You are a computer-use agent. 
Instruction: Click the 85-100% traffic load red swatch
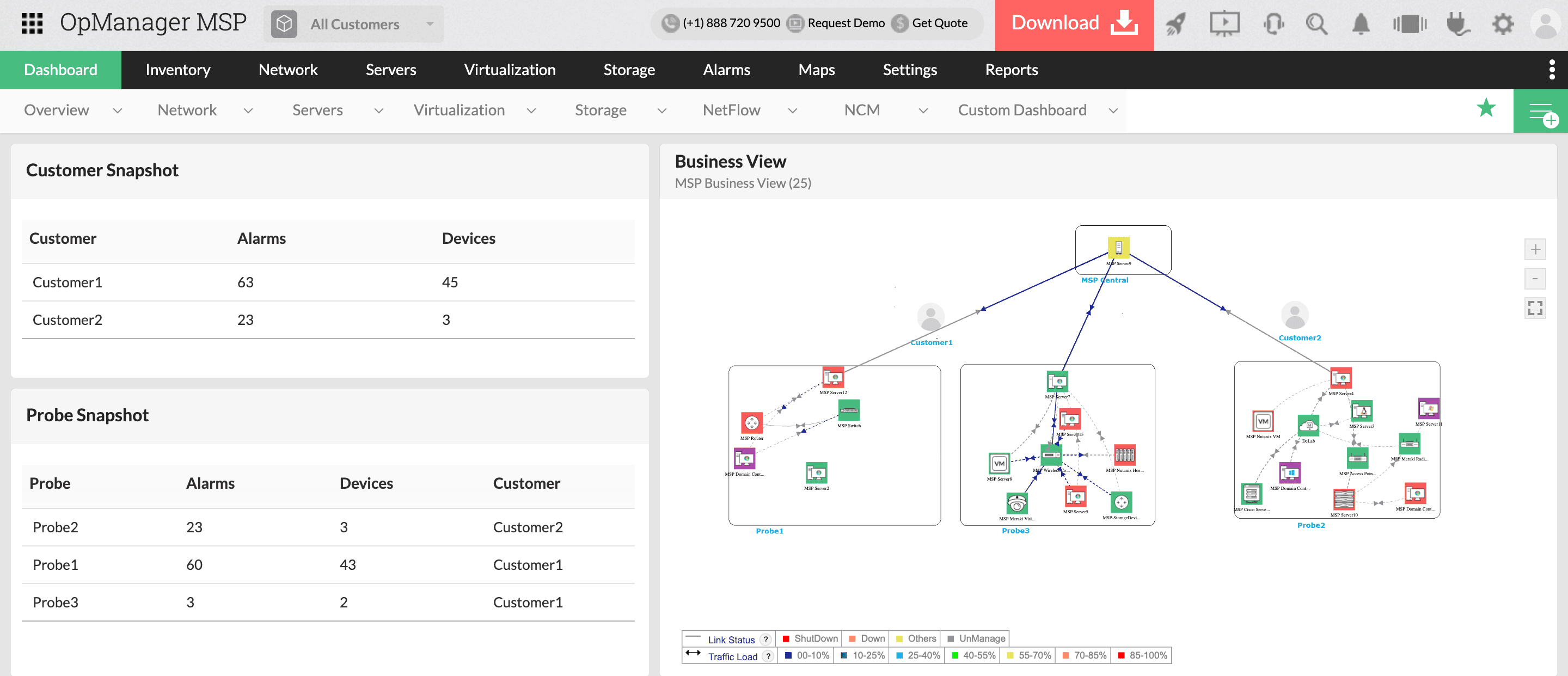tap(1121, 655)
